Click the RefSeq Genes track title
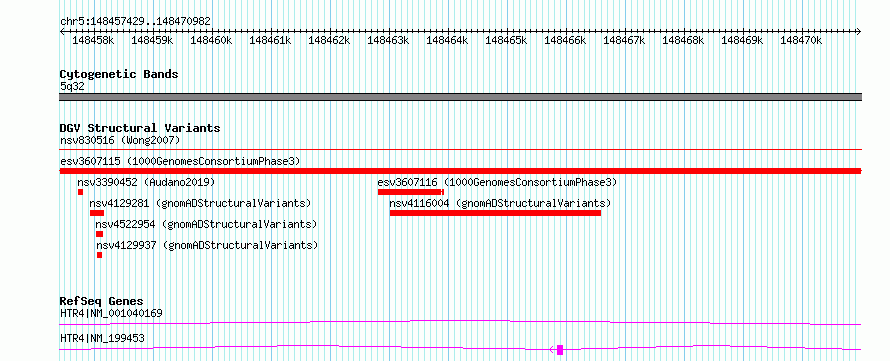The image size is (890, 361). click(x=101, y=301)
